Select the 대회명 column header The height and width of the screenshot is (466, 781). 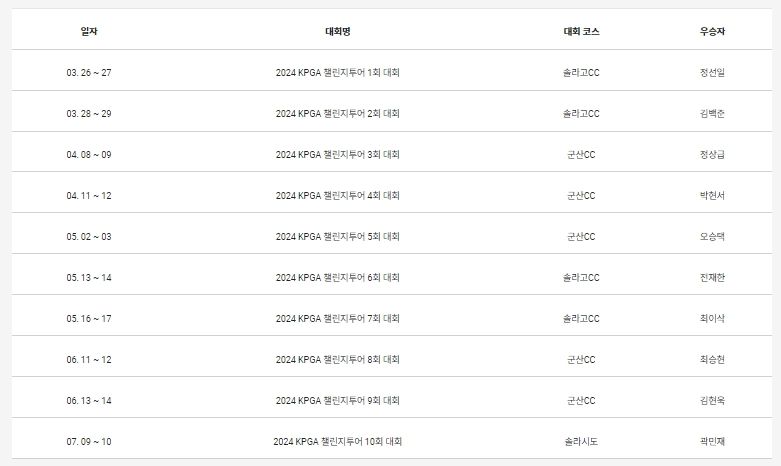coord(337,31)
